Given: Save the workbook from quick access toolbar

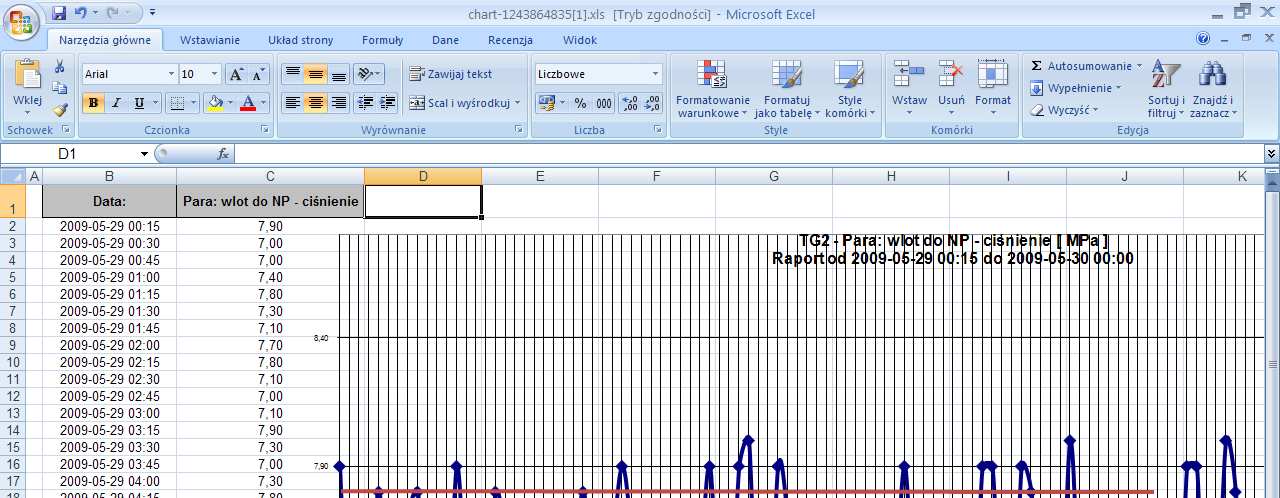Looking at the screenshot, I should tap(59, 14).
